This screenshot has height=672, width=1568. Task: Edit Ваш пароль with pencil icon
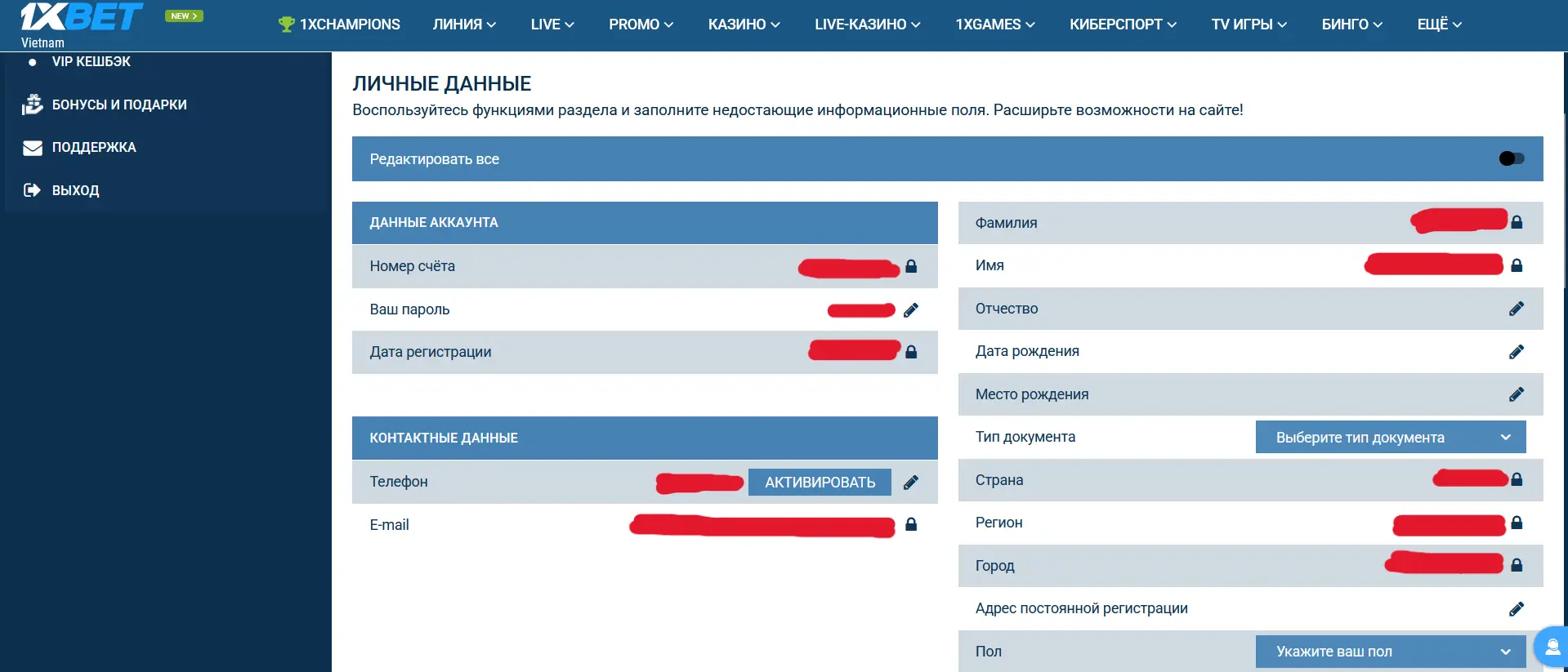[911, 309]
